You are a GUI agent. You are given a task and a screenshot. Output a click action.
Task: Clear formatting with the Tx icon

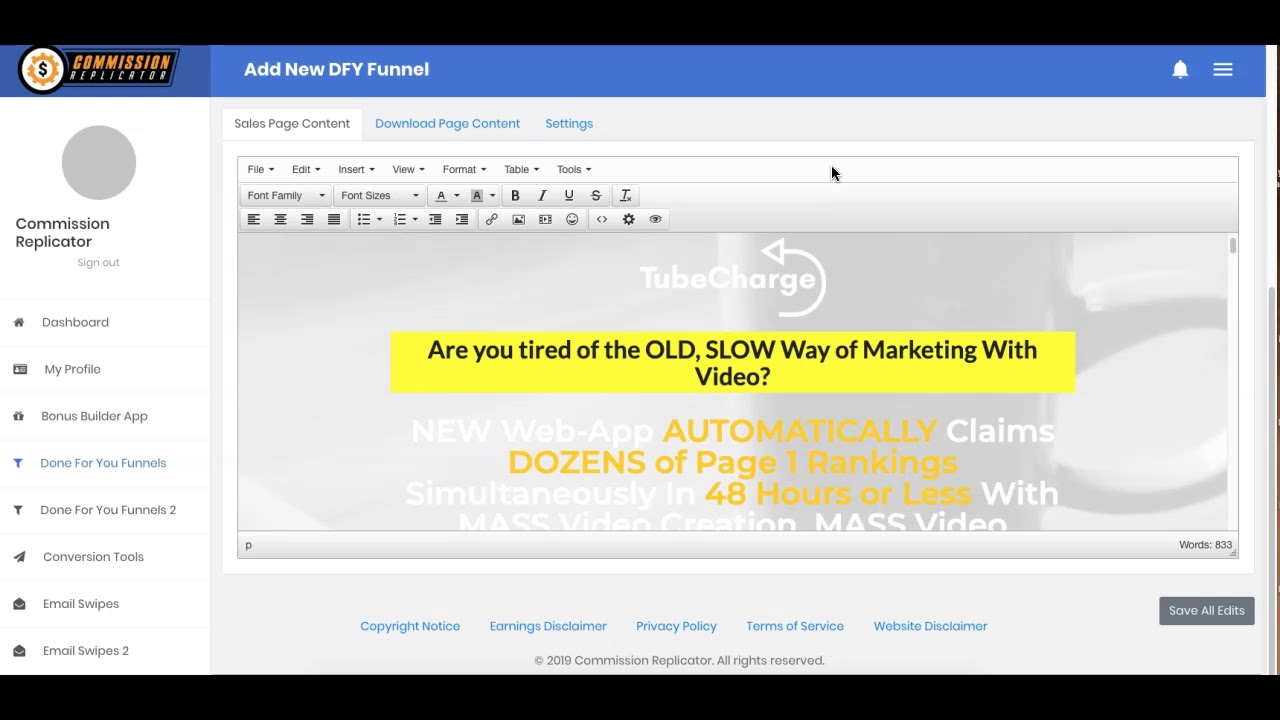(626, 196)
